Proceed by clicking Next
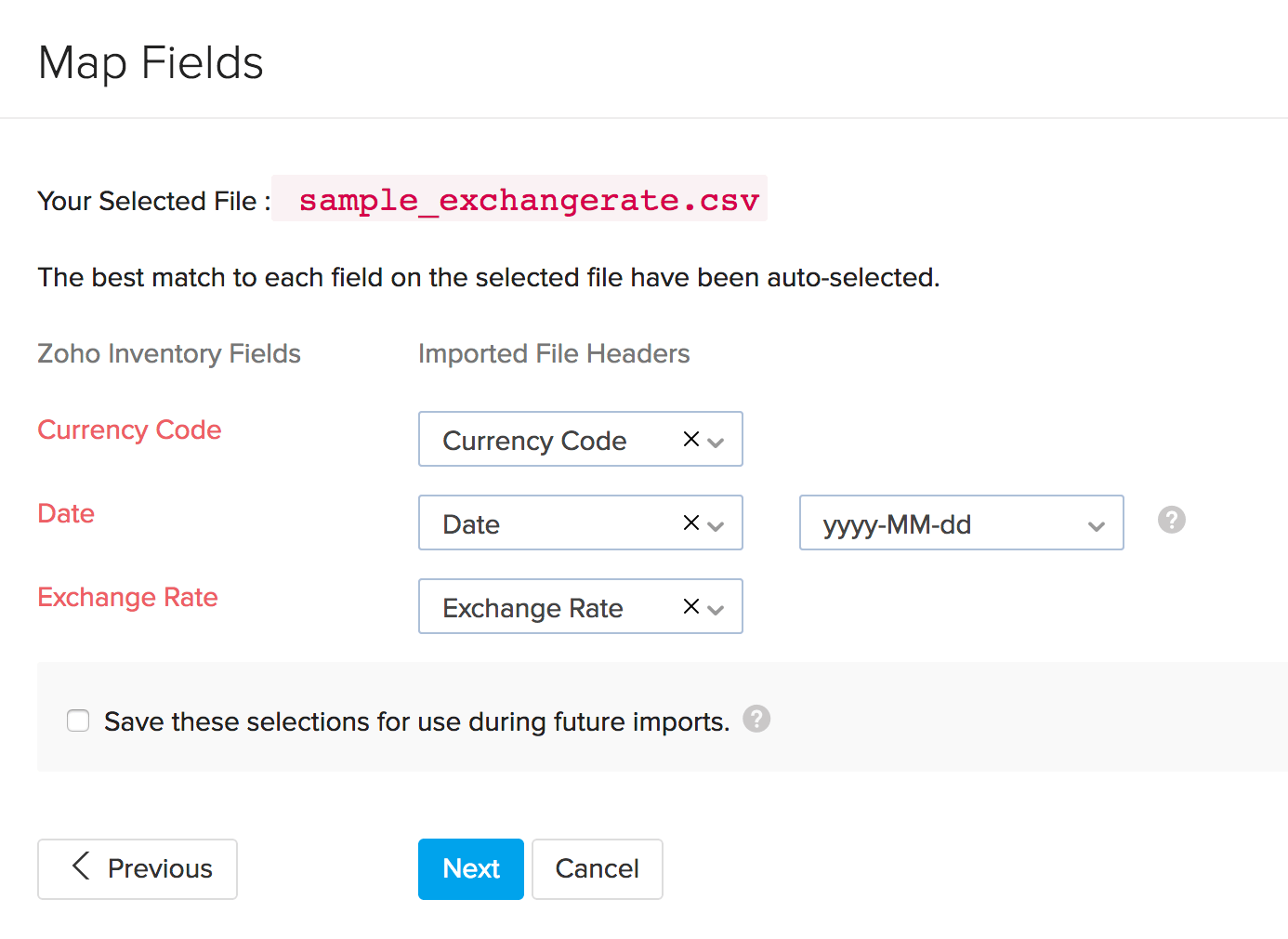This screenshot has height=939, width=1288. pyautogui.click(x=470, y=868)
